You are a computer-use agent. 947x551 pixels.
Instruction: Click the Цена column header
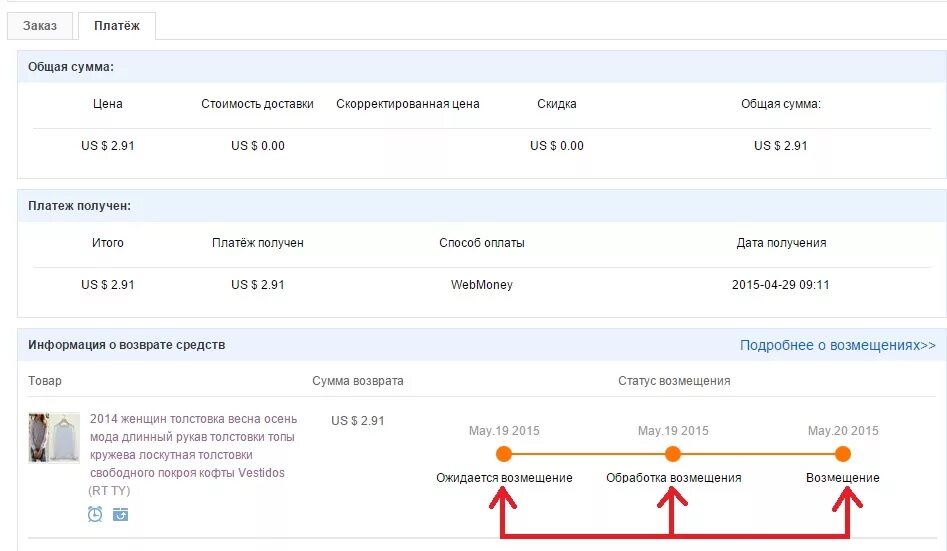coord(108,104)
